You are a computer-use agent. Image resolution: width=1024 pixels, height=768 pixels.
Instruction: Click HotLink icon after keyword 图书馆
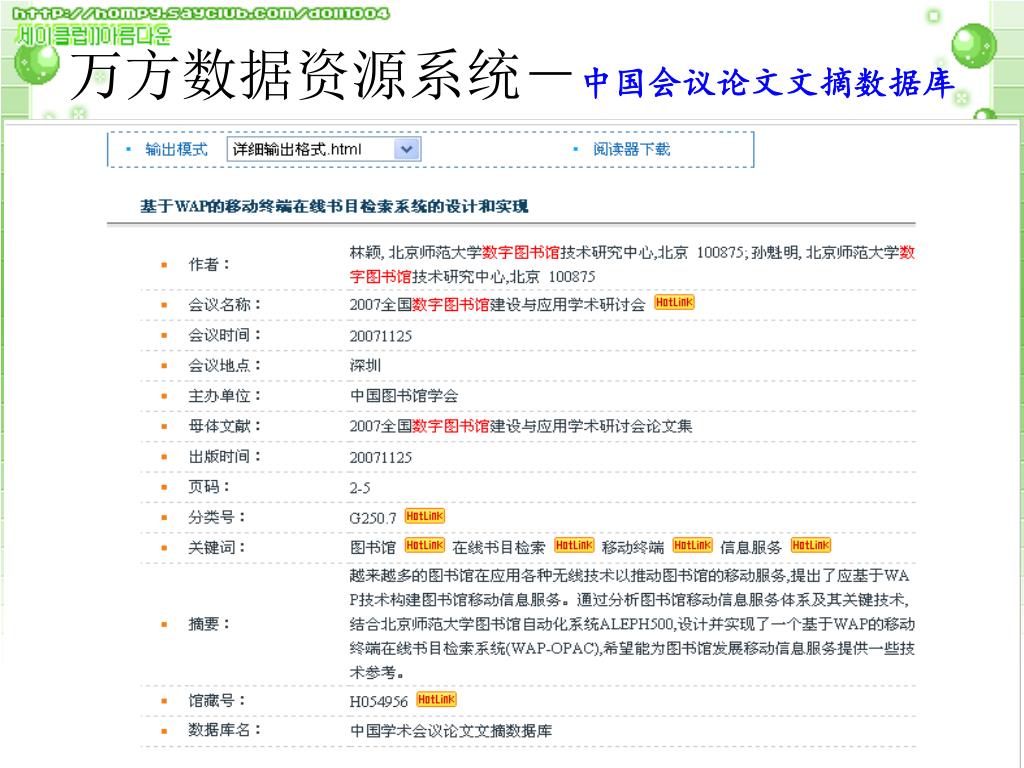pos(424,545)
